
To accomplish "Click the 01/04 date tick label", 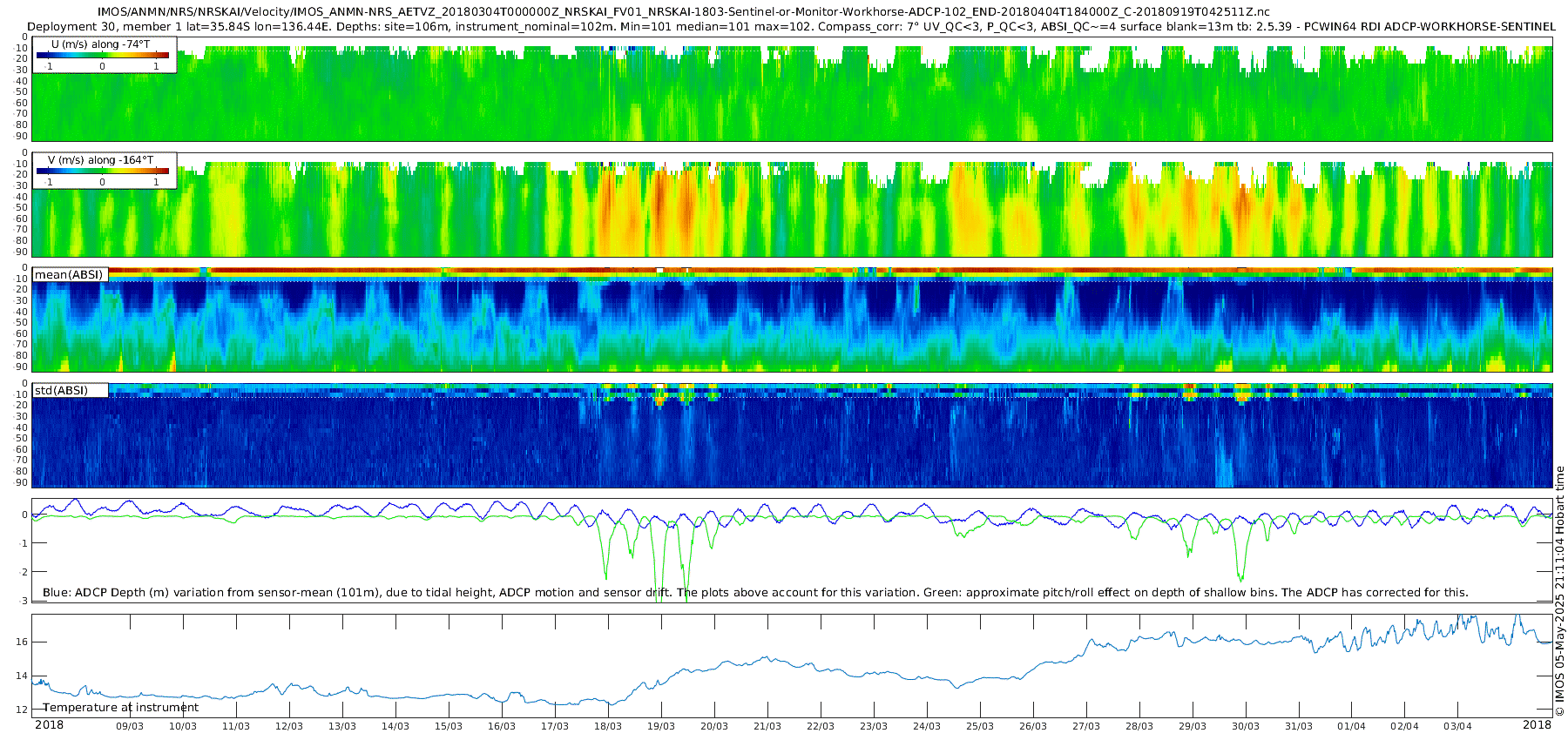I will [x=1352, y=726].
